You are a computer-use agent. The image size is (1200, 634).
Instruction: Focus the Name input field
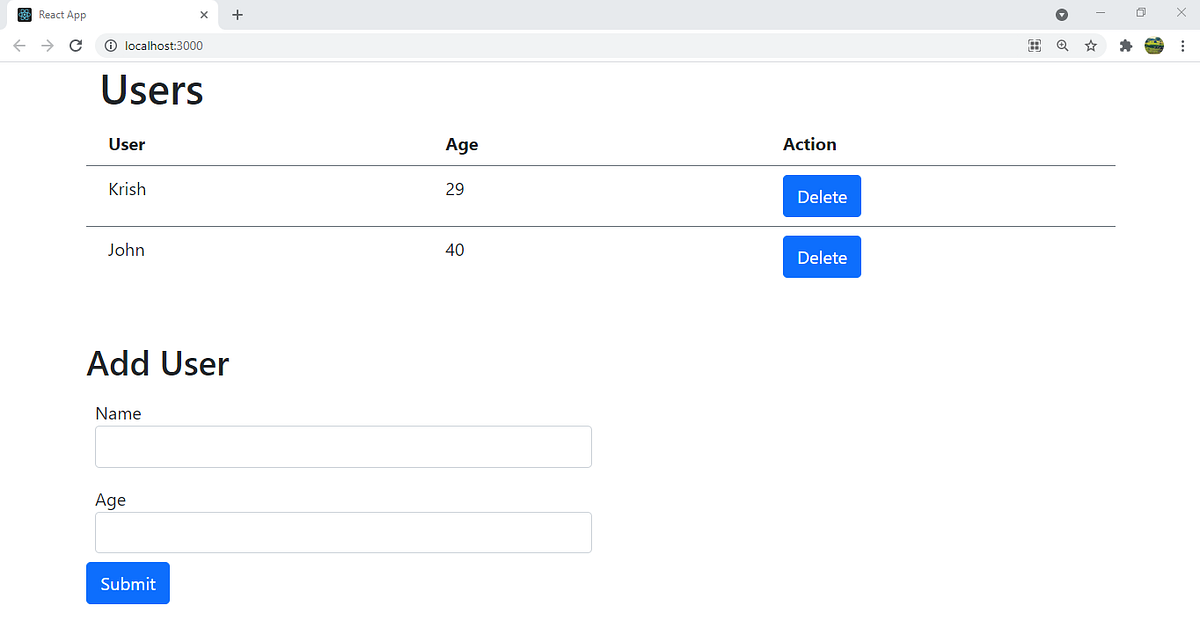coord(343,447)
